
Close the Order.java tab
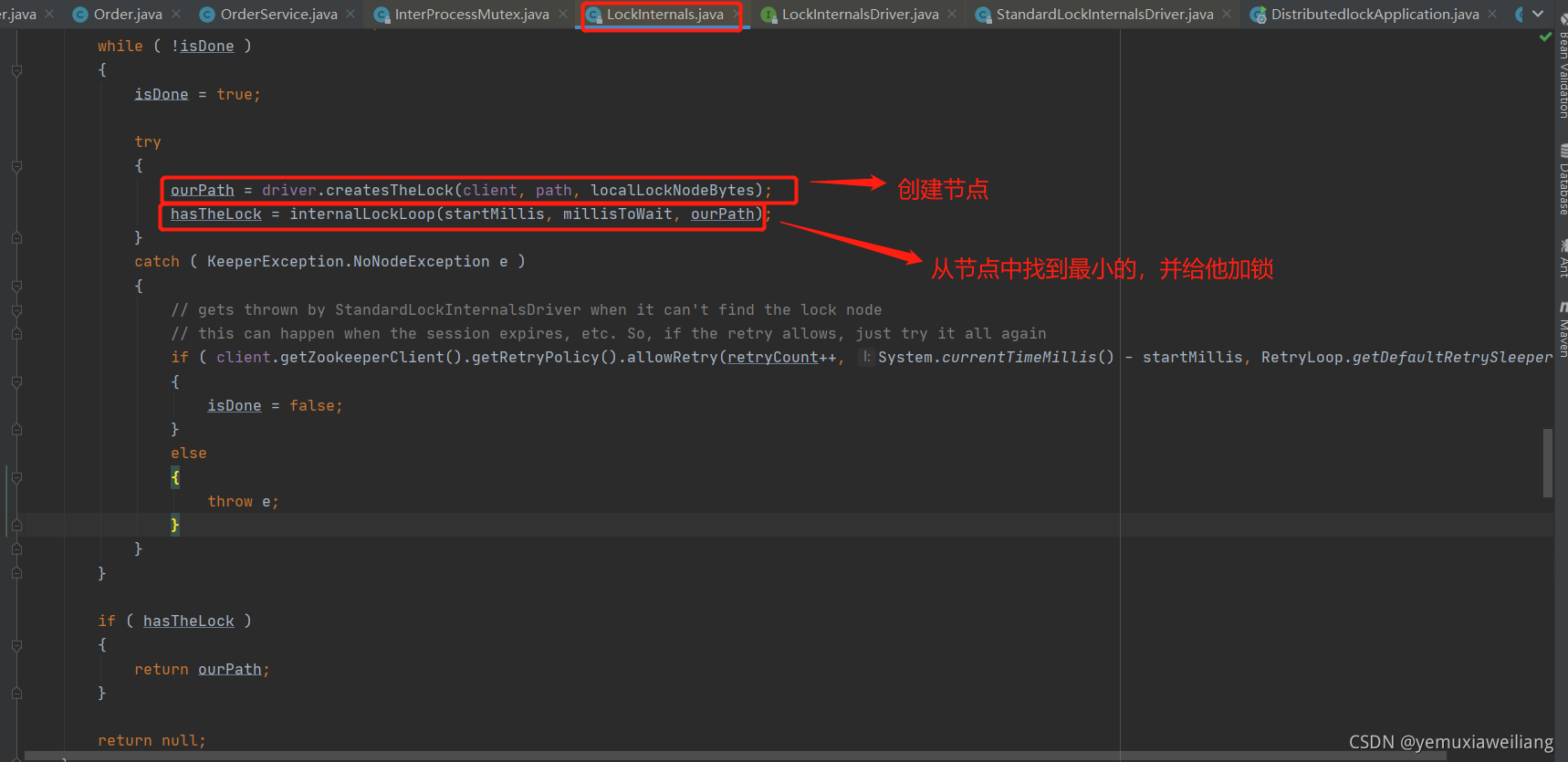pyautogui.click(x=176, y=14)
